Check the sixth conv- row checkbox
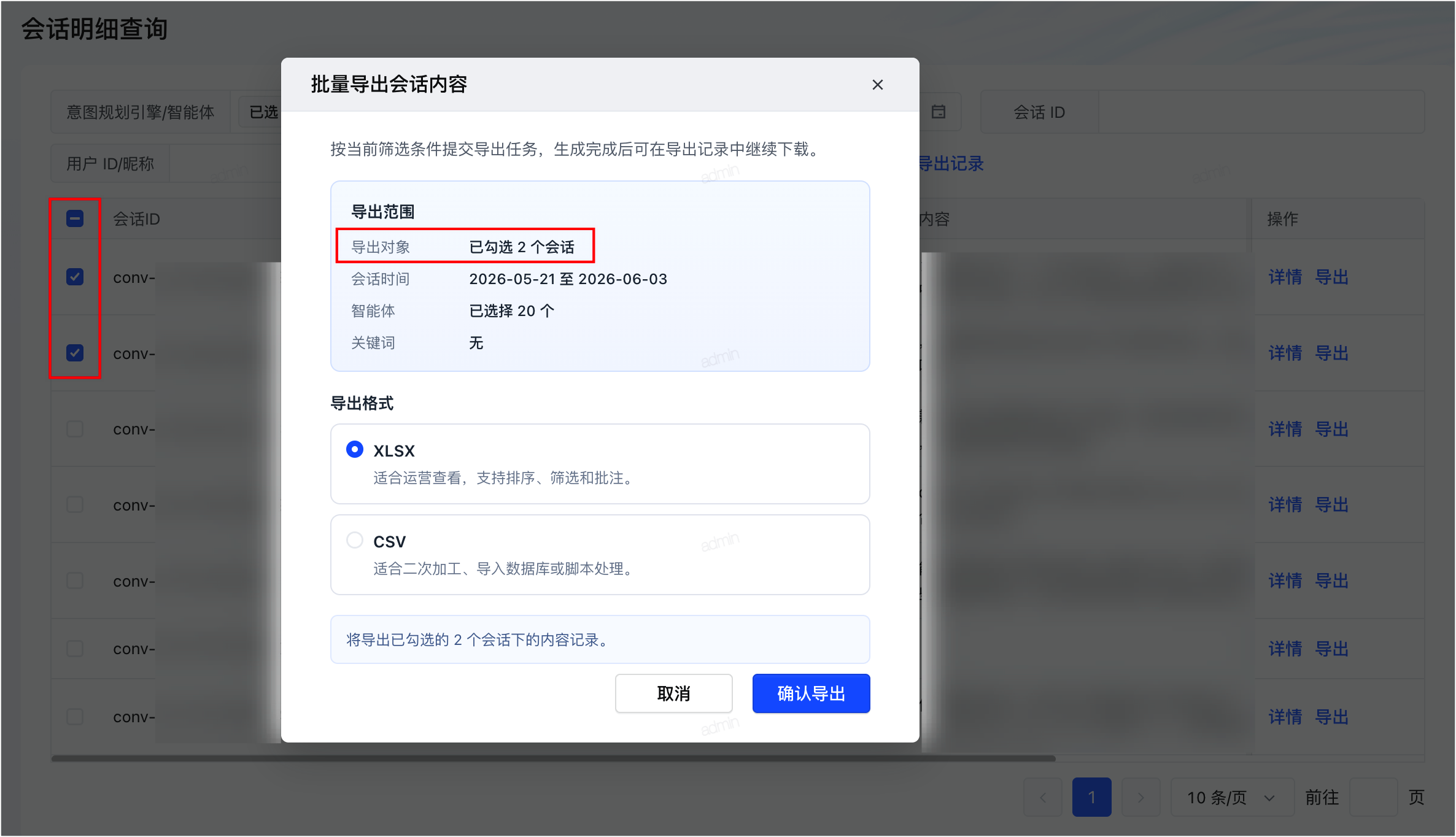 coord(75,649)
